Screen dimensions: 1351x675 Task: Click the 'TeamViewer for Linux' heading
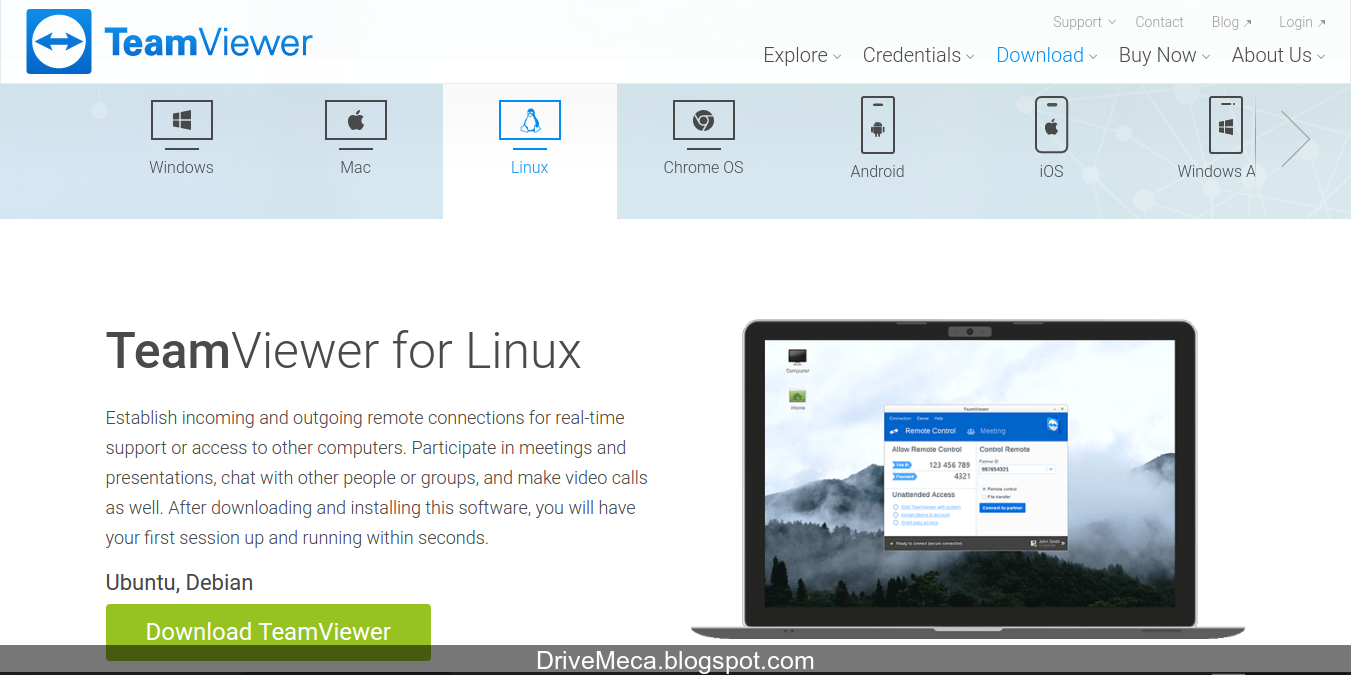click(343, 351)
